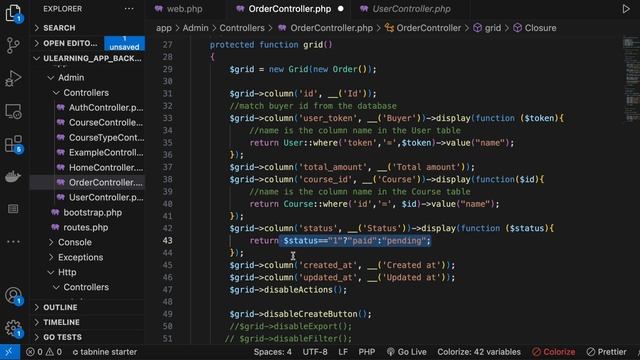Change file encoding UTF-8
Screen dimensions: 640x360
(315, 352)
